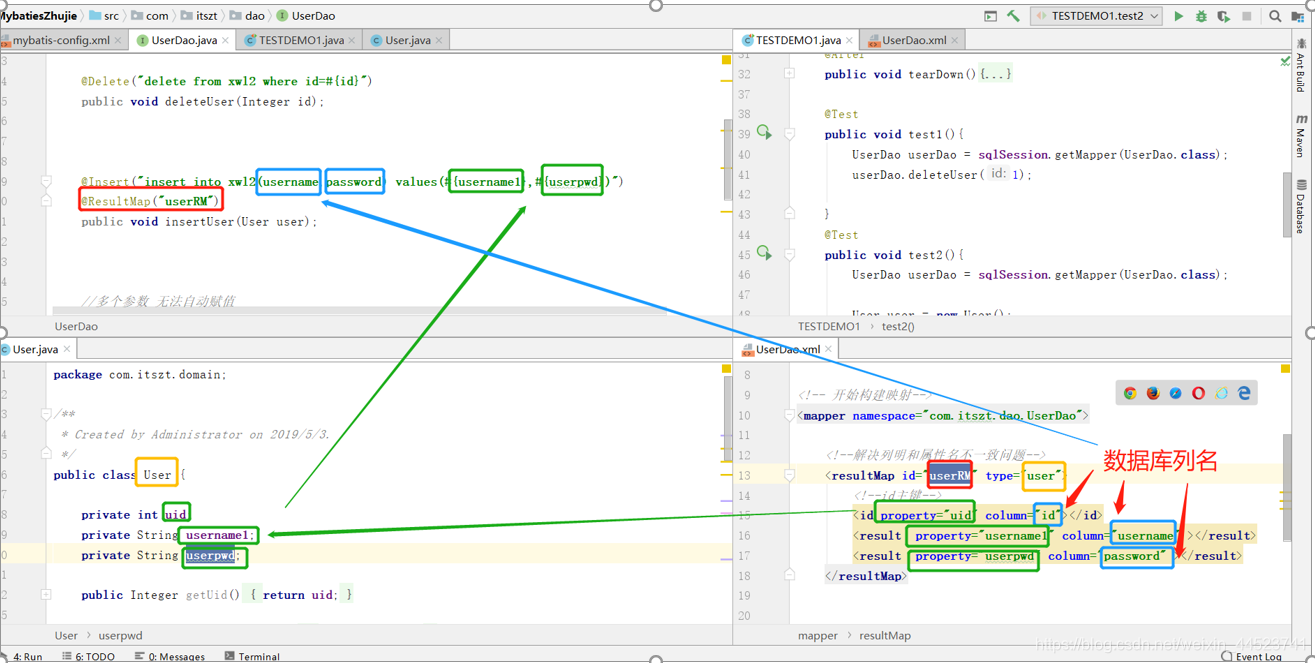Open the Run tool window
This screenshot has height=663, width=1315.
[23, 656]
